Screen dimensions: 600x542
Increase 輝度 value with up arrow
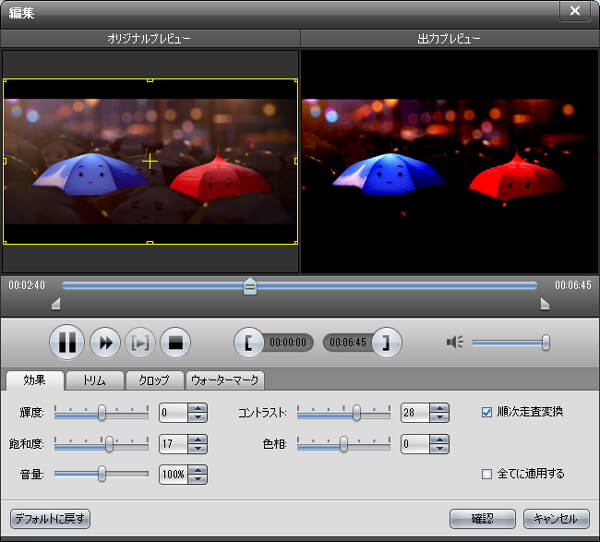197,408
